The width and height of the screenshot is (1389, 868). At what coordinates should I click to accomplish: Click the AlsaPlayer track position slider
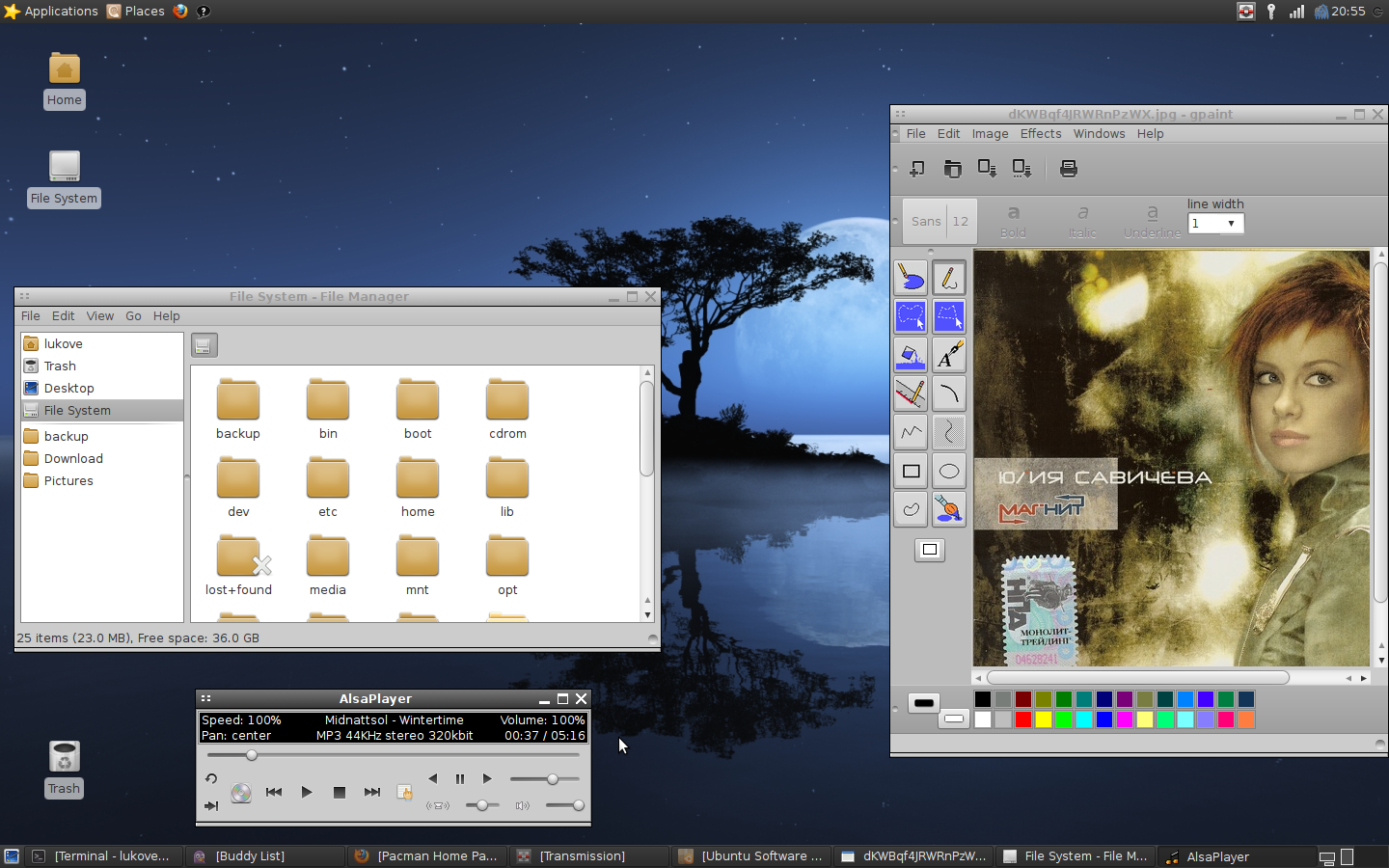coord(394,755)
